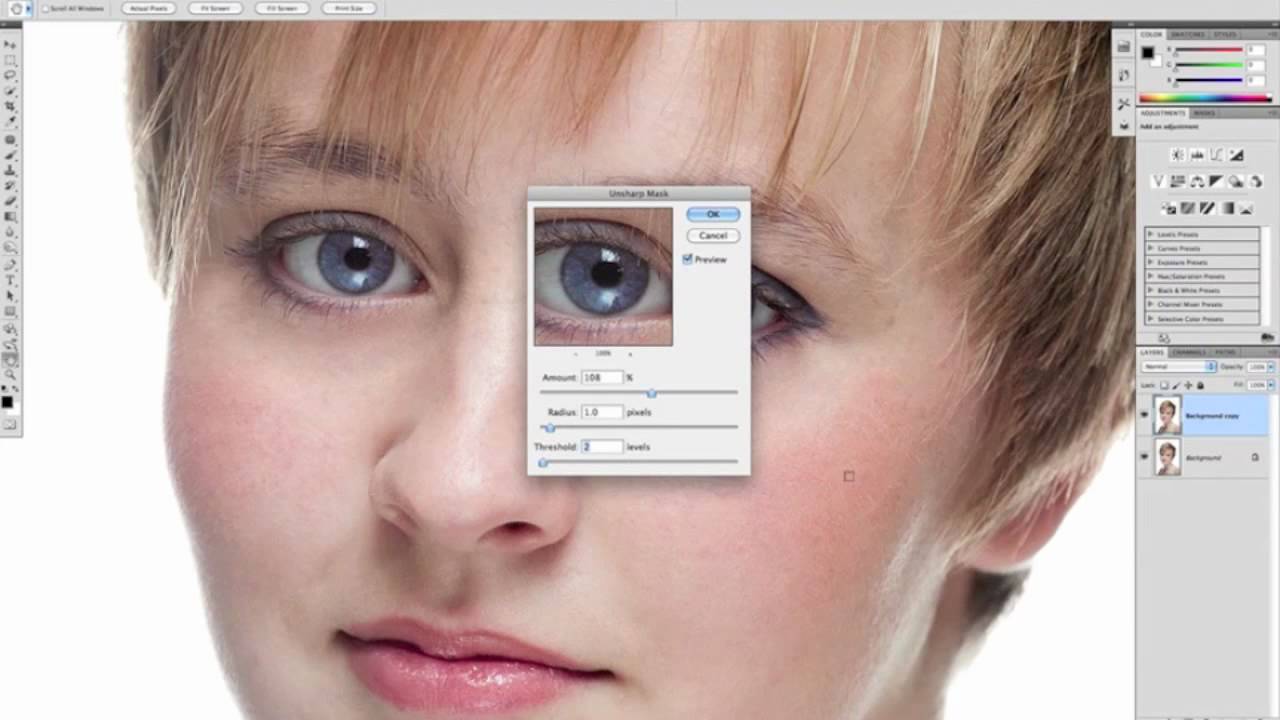The width and height of the screenshot is (1280, 720).
Task: Add a Brightness/Contrast adjustment
Action: pyautogui.click(x=1178, y=154)
